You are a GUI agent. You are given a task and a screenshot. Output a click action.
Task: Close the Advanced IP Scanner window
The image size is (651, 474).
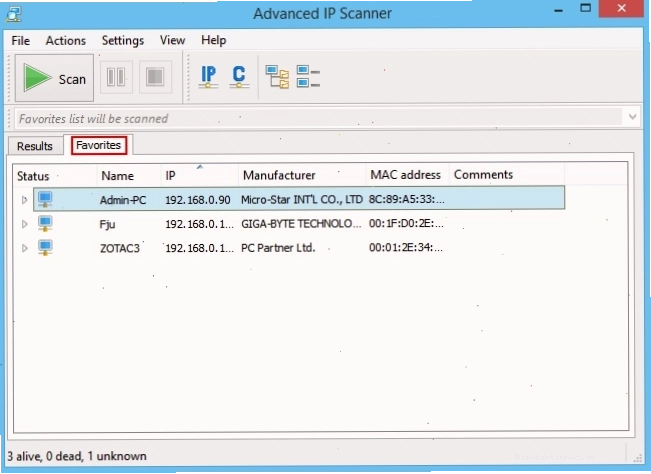click(622, 8)
